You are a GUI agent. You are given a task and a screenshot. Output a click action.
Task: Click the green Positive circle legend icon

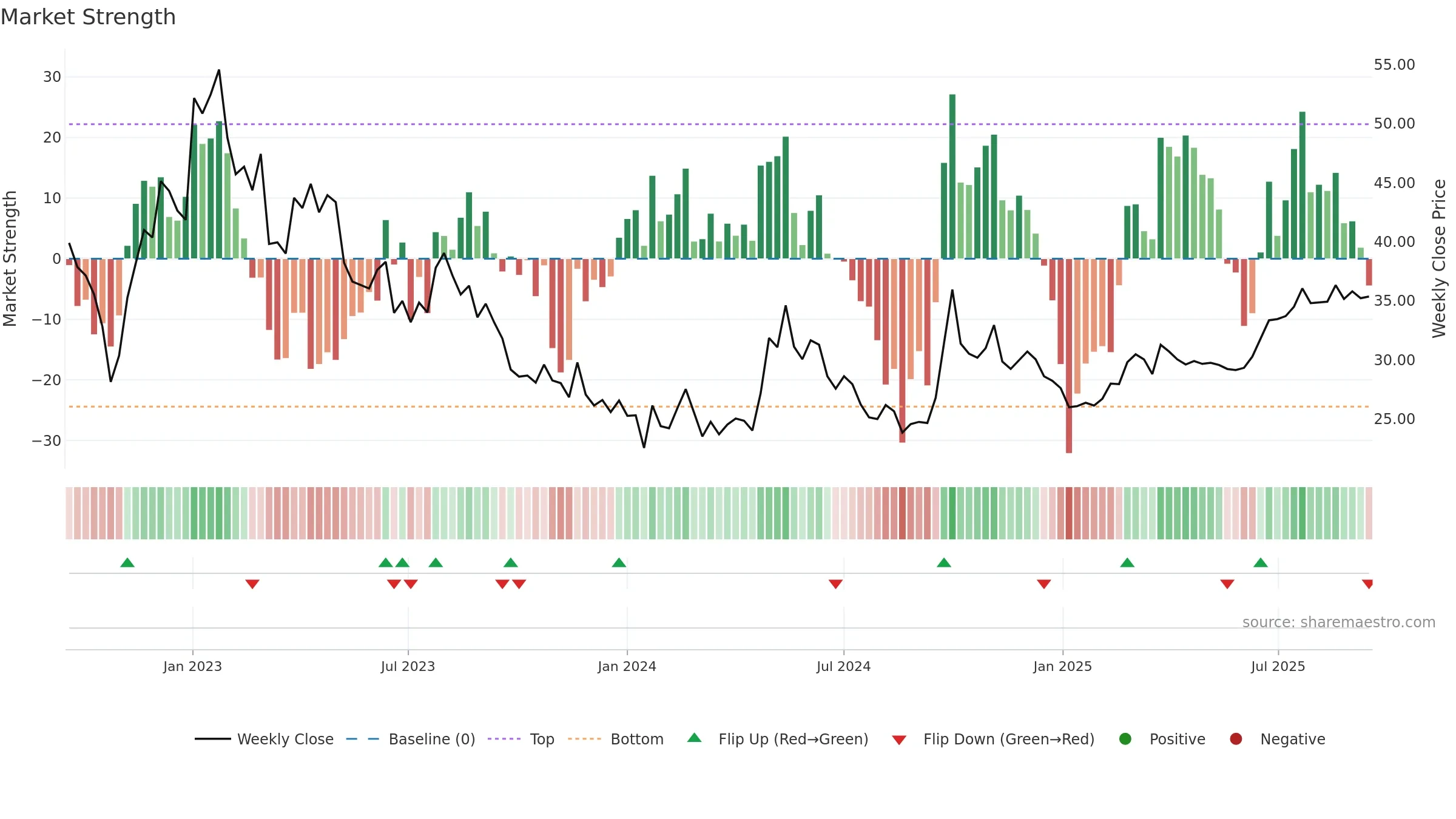[x=1125, y=739]
